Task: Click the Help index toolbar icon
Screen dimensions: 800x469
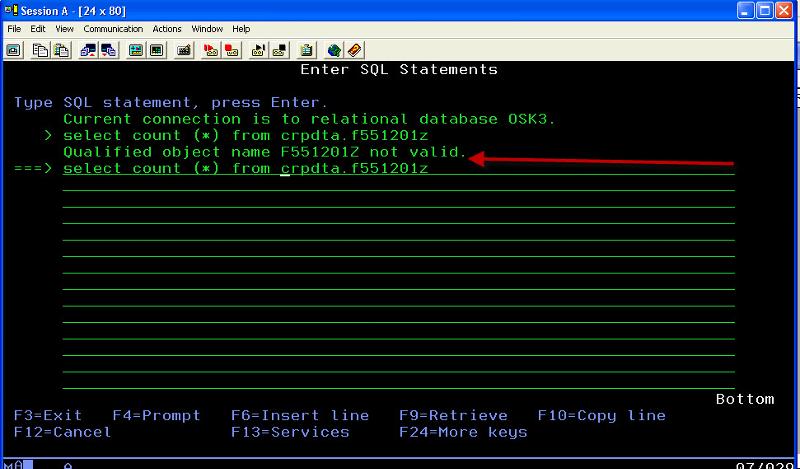Action: click(354, 50)
